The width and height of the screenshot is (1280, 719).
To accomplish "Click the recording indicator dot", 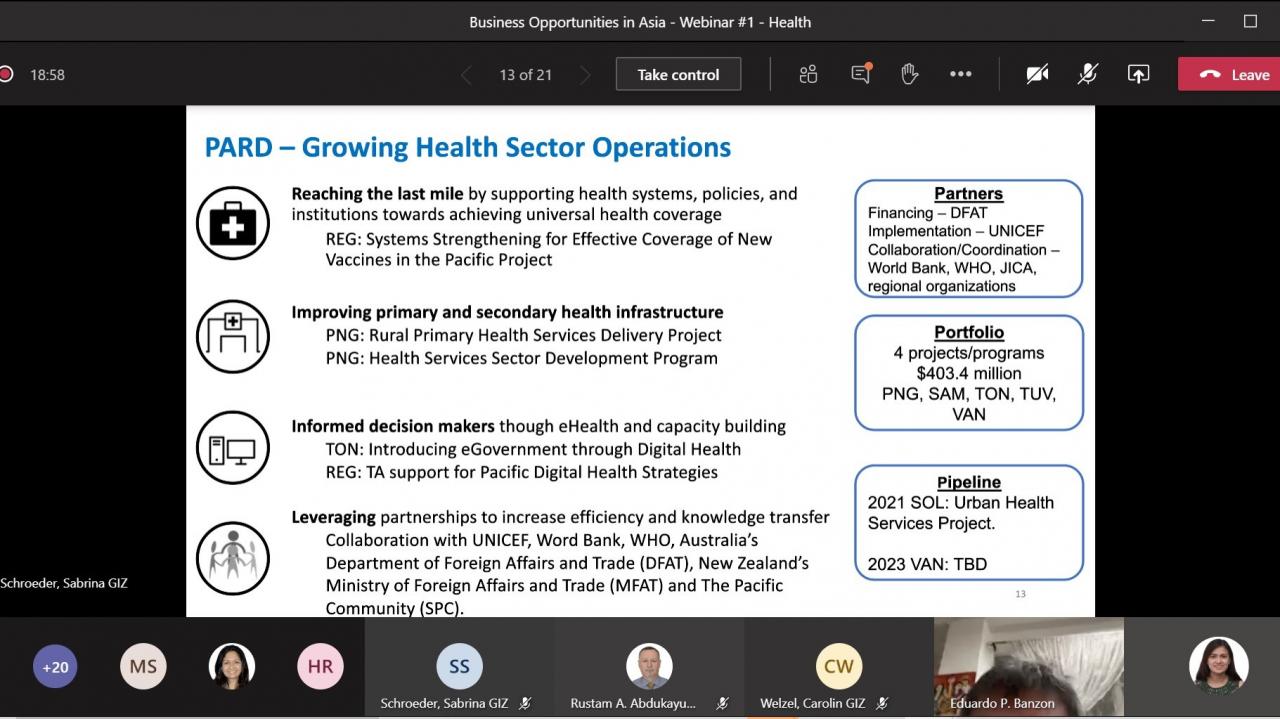I will 5,74.
